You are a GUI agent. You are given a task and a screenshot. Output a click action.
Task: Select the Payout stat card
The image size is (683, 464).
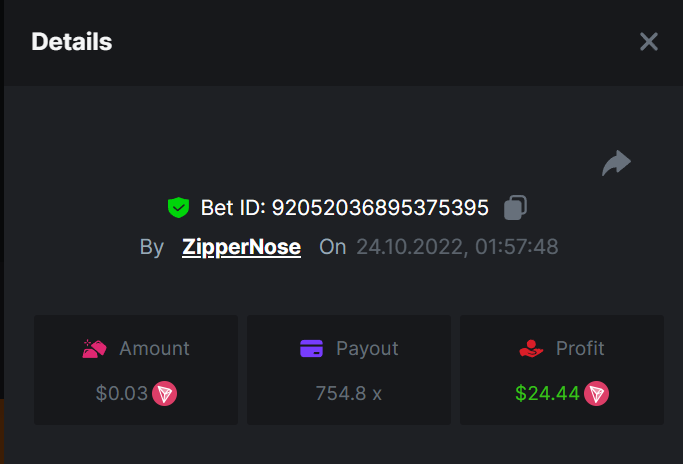pos(349,370)
